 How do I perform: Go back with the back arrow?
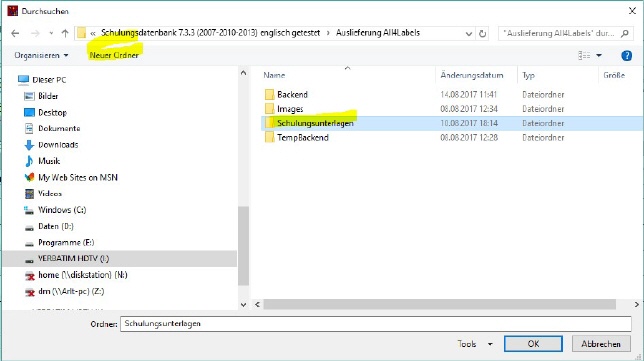tap(15, 33)
